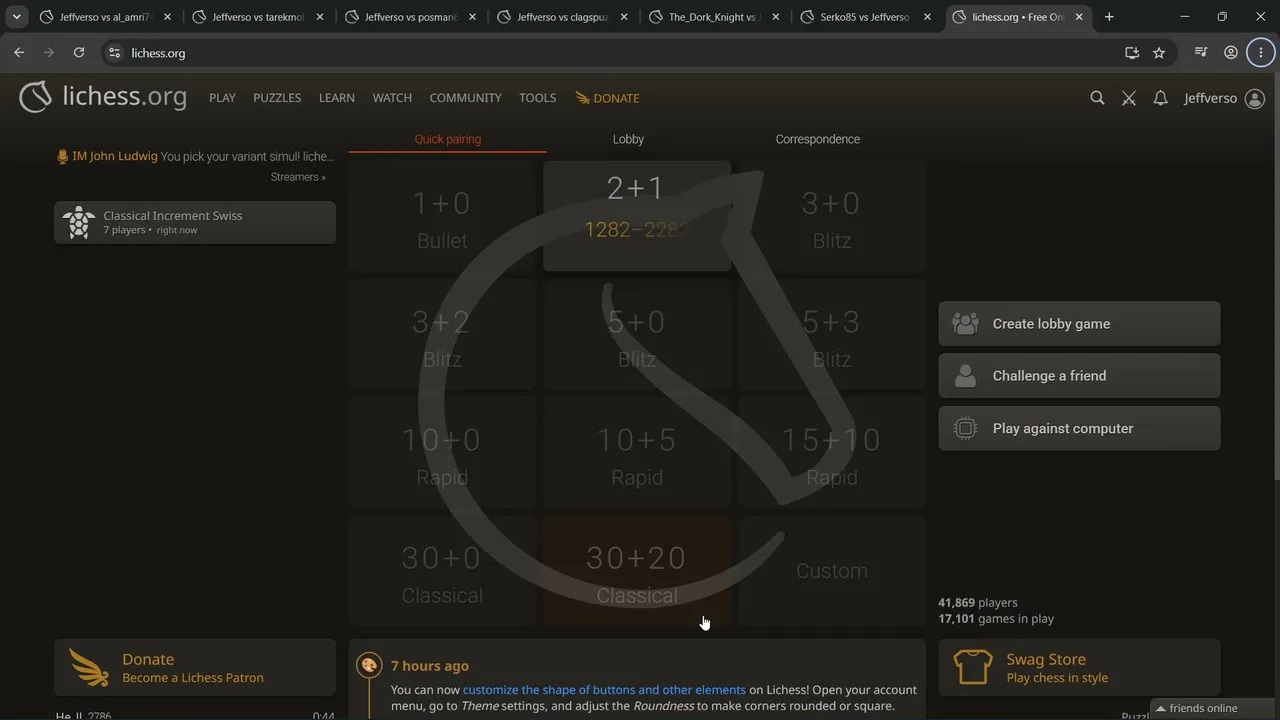Select the 30+0 Classical pairing
Viewport: 1280px width, 720px height.
pyautogui.click(x=442, y=571)
